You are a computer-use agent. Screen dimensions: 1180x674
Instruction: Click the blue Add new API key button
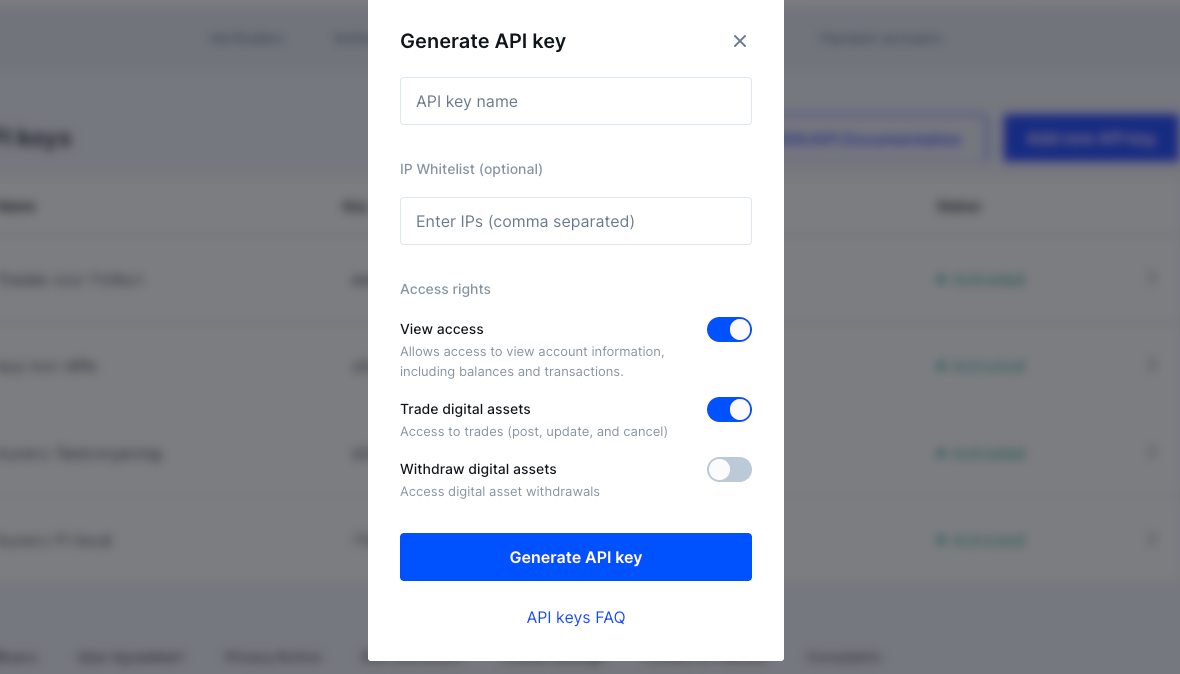tap(1090, 138)
